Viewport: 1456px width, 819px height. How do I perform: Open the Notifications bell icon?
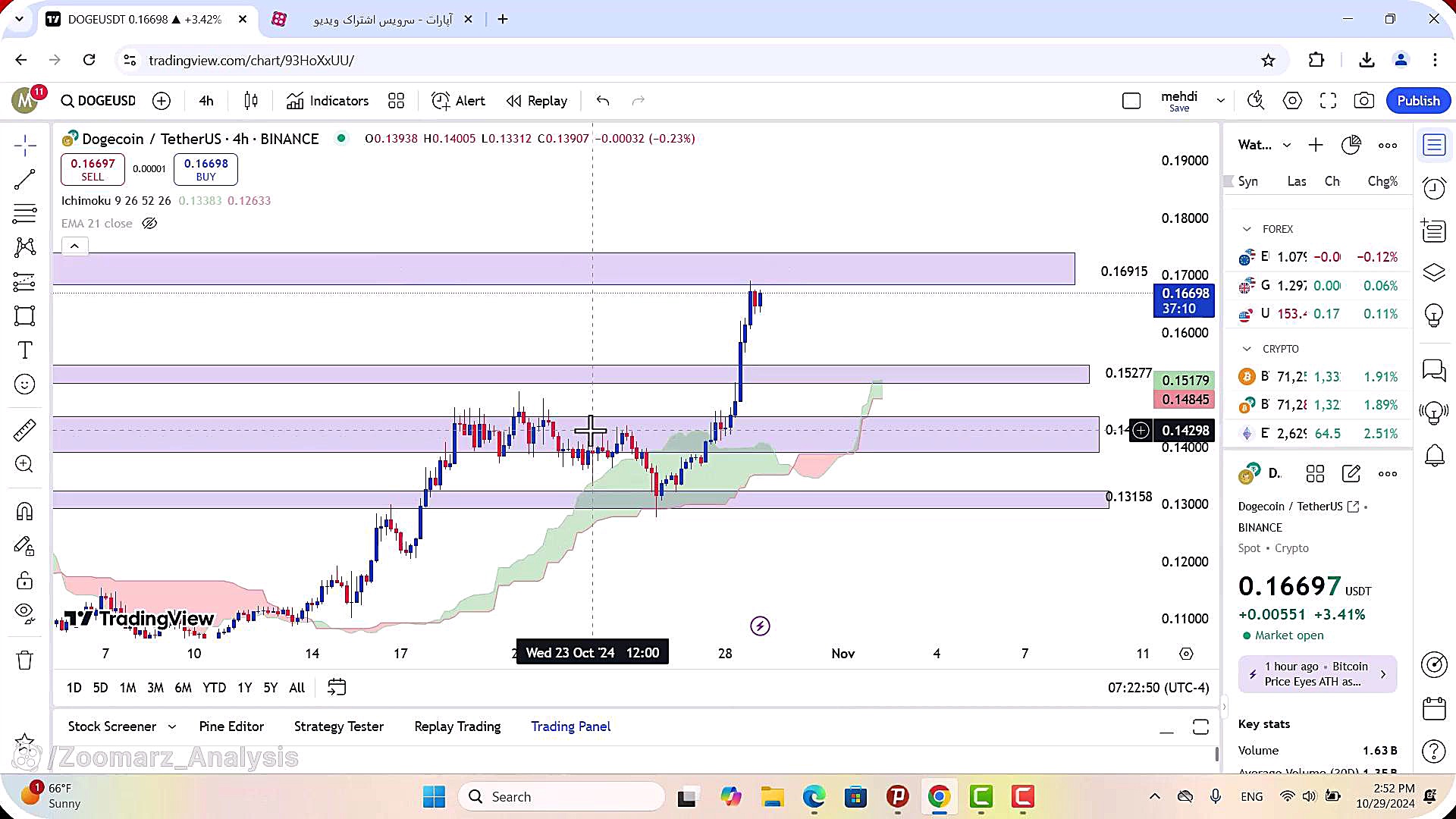1434,456
